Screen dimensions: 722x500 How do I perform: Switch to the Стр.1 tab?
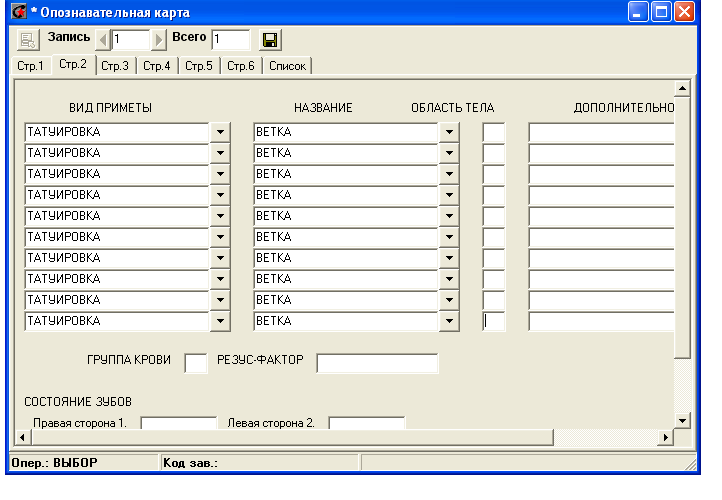point(30,66)
